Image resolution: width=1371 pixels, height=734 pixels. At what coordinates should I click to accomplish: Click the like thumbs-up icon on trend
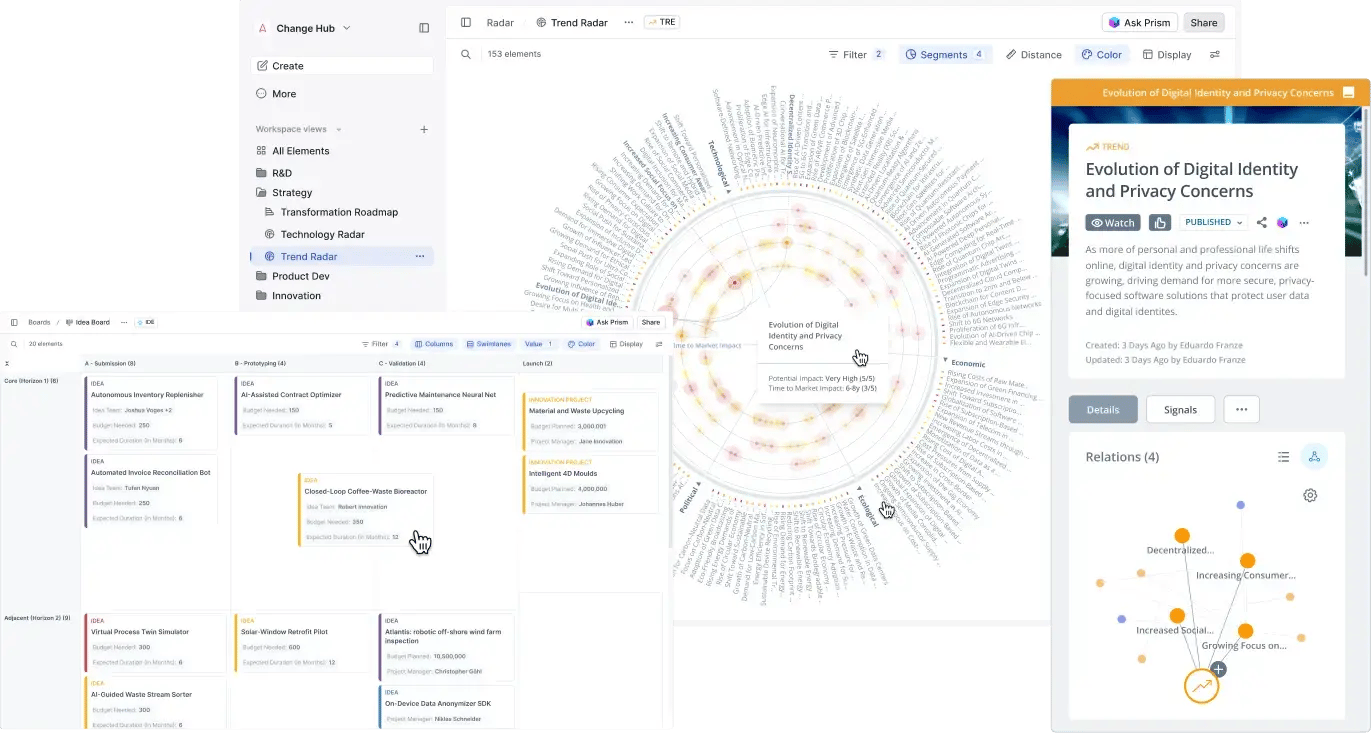coord(1160,223)
